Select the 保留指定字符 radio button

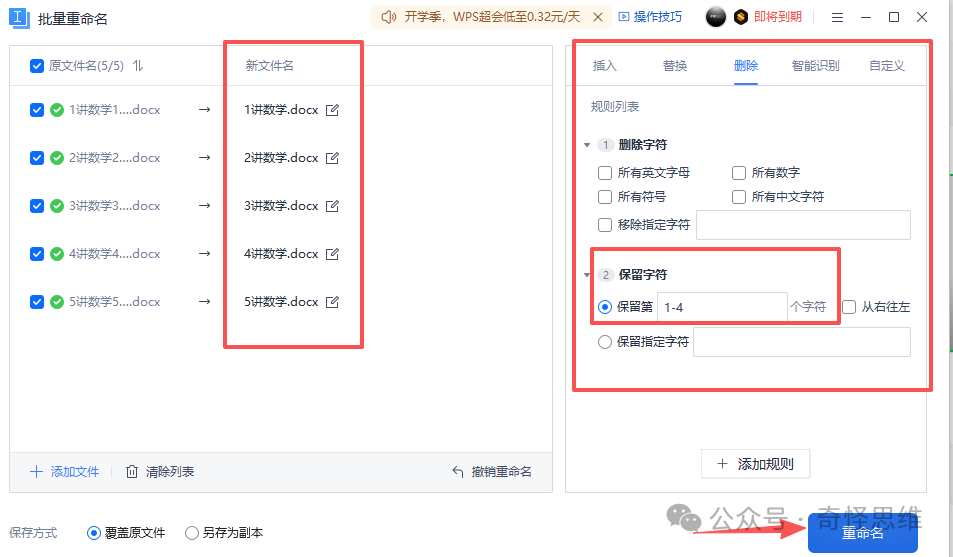click(x=605, y=342)
